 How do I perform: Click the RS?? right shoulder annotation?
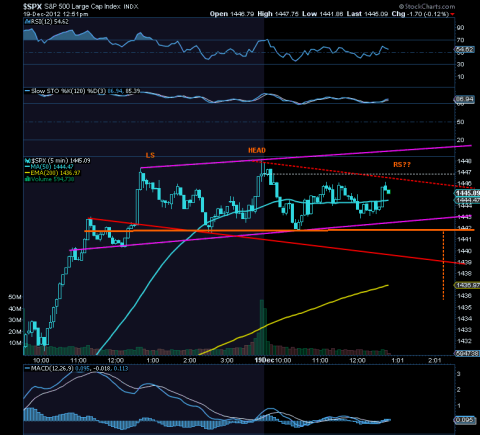[402, 165]
